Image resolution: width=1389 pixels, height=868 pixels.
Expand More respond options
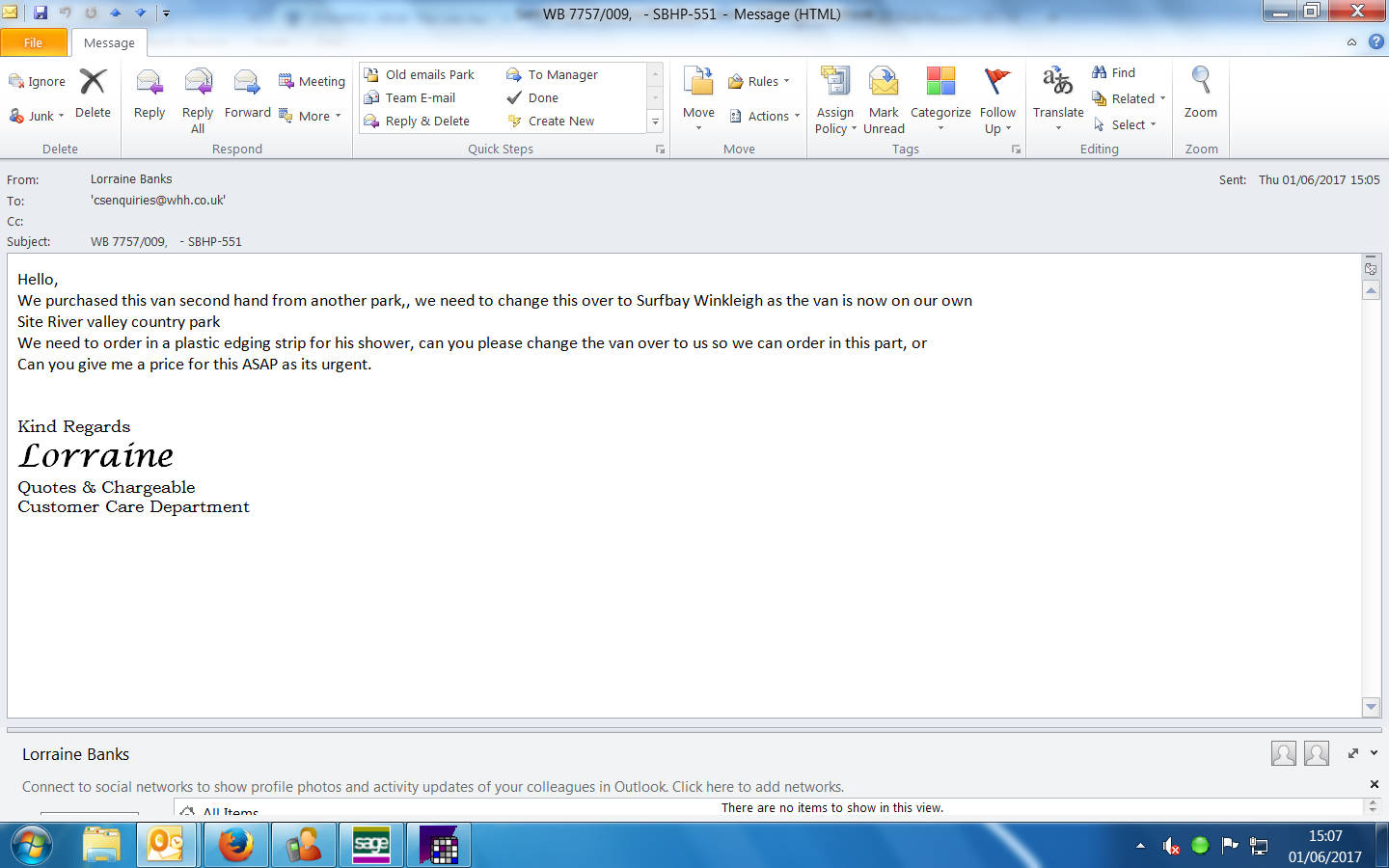click(x=311, y=116)
